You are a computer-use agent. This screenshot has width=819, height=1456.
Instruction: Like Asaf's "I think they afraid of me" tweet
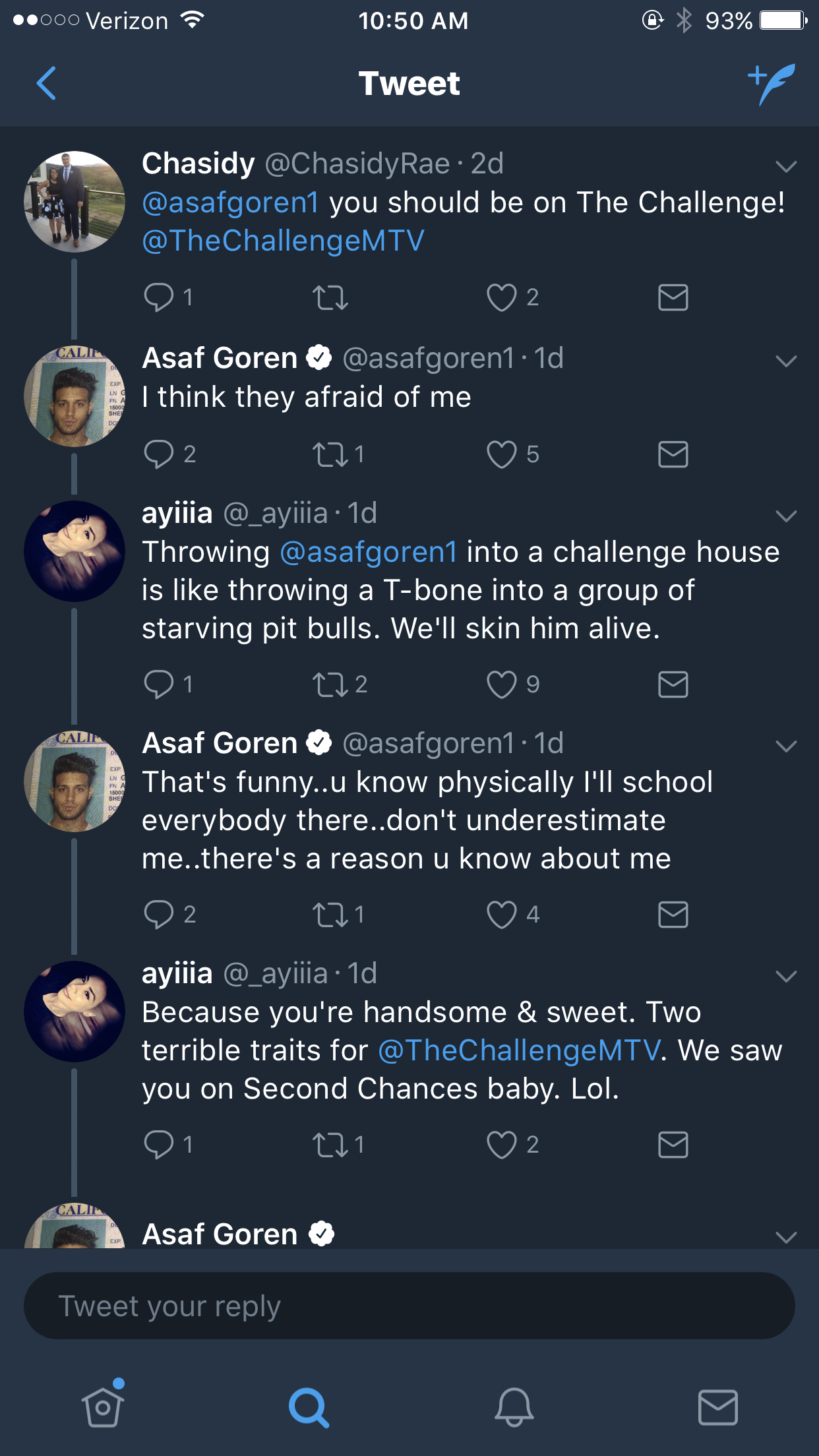pos(502,454)
